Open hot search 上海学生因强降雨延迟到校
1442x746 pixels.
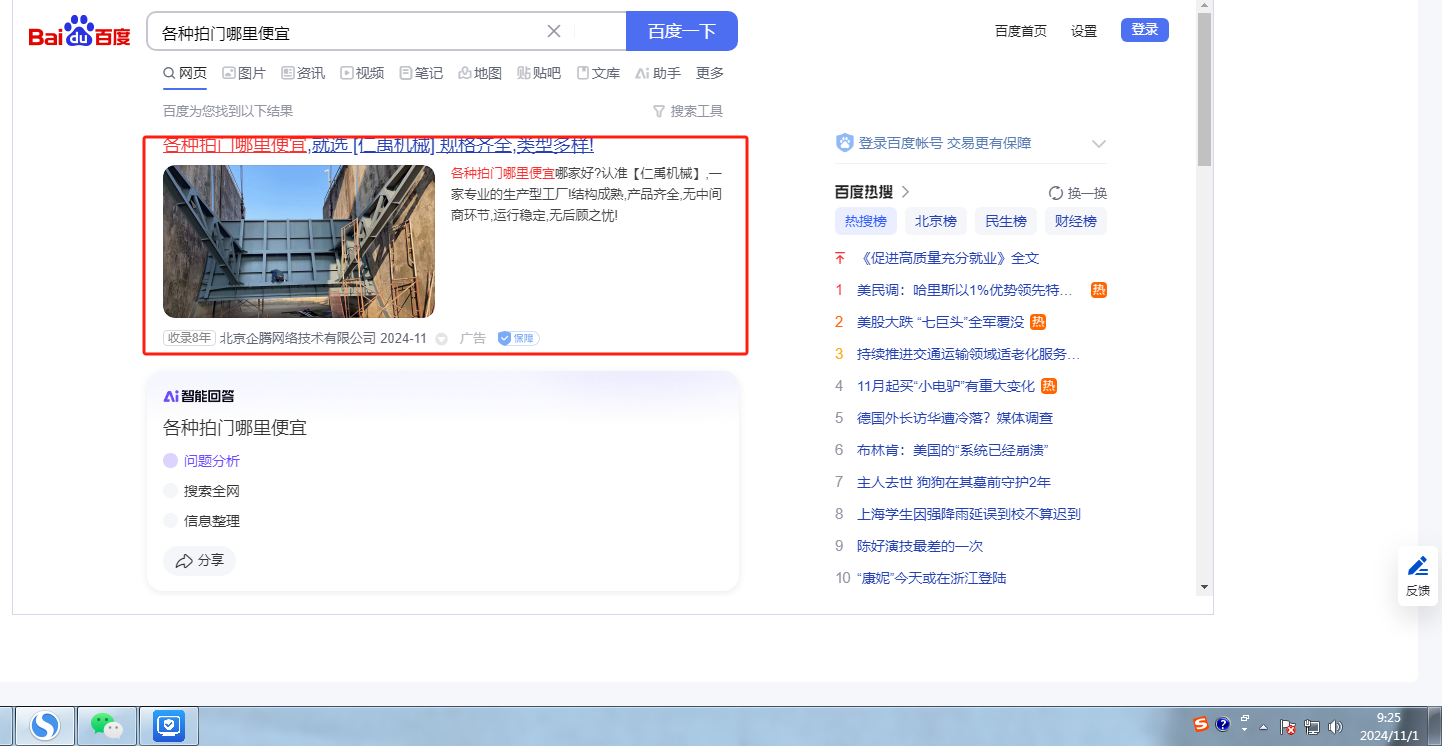tap(969, 514)
